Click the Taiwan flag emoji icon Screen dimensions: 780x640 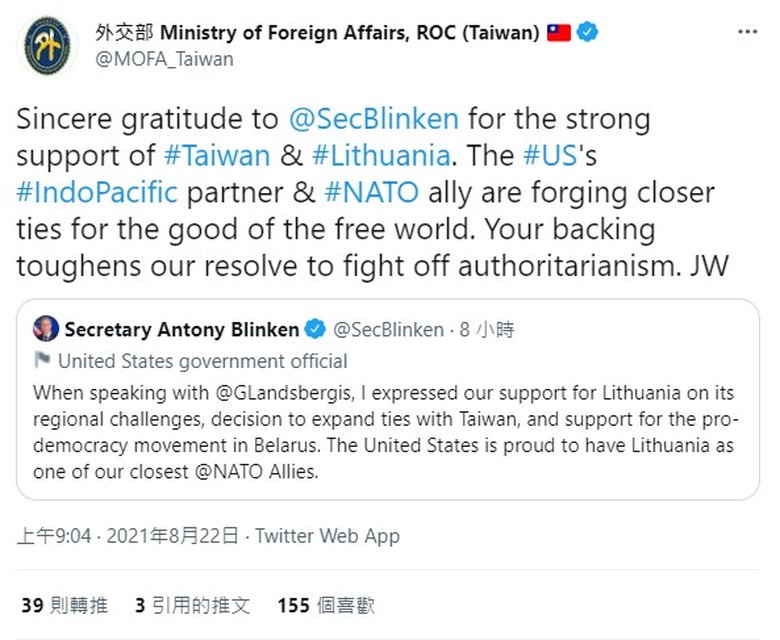[x=558, y=32]
